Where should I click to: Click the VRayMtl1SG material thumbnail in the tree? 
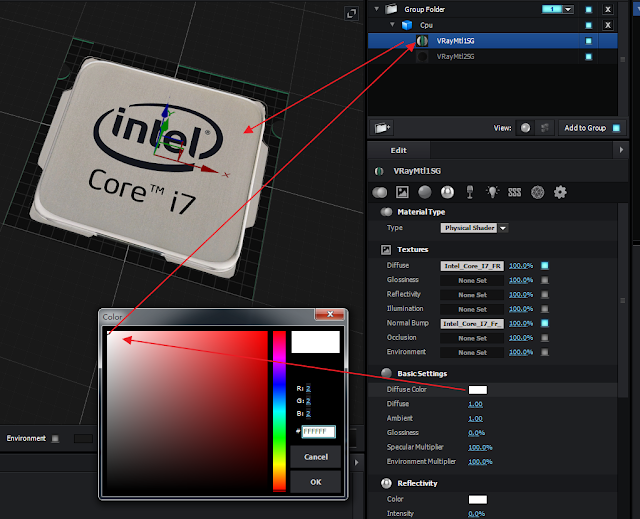point(422,41)
